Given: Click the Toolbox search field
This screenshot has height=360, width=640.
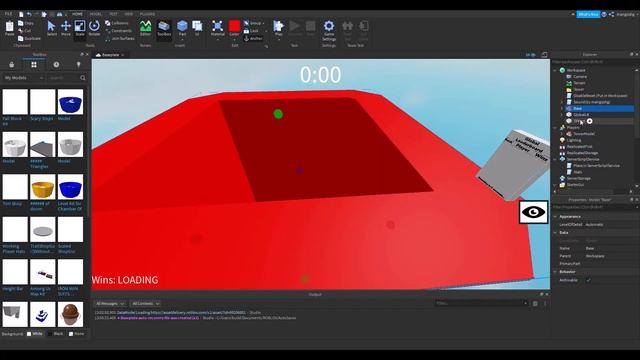Looking at the screenshot, I should (x=64, y=78).
